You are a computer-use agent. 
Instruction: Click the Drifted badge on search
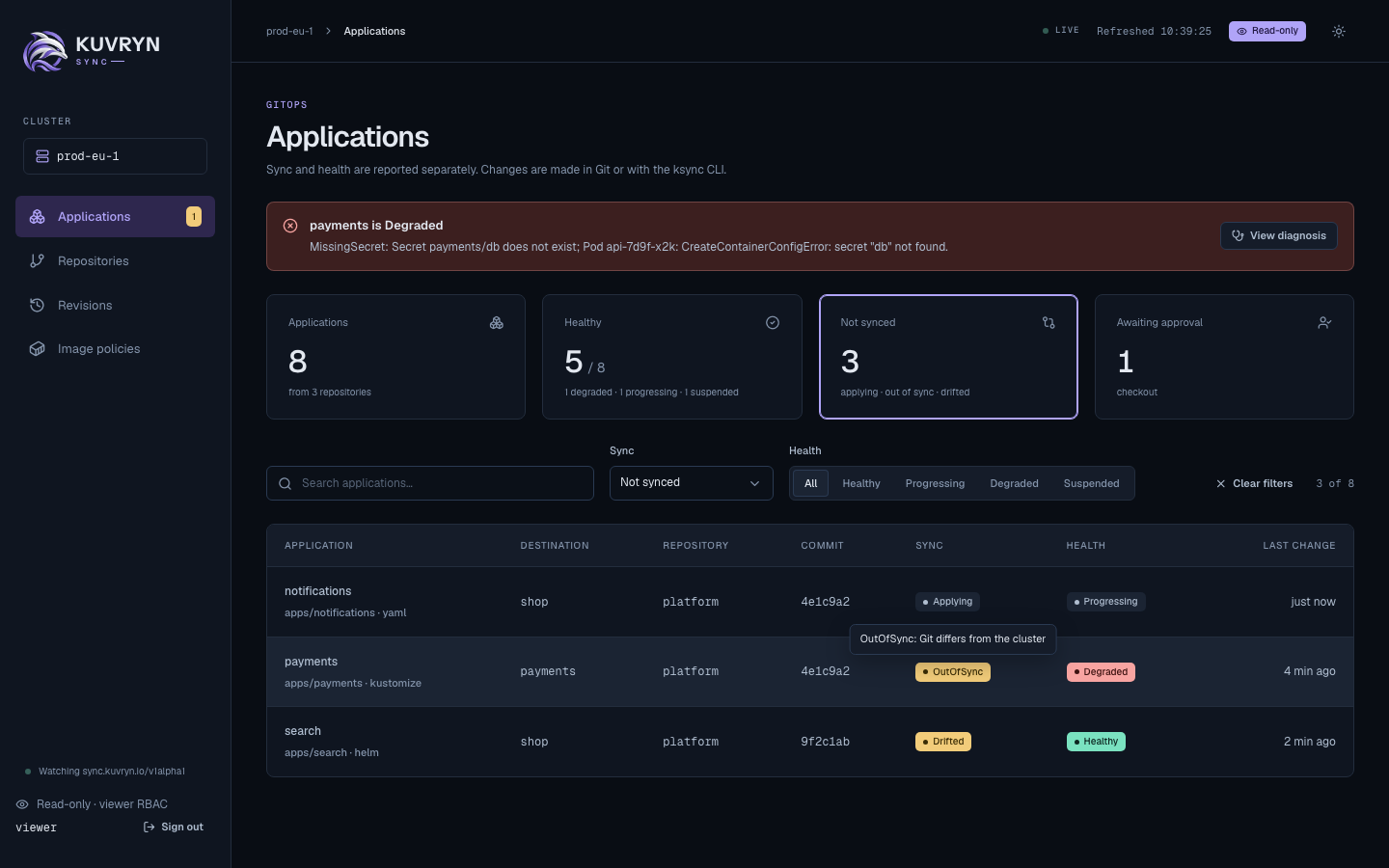coord(943,742)
